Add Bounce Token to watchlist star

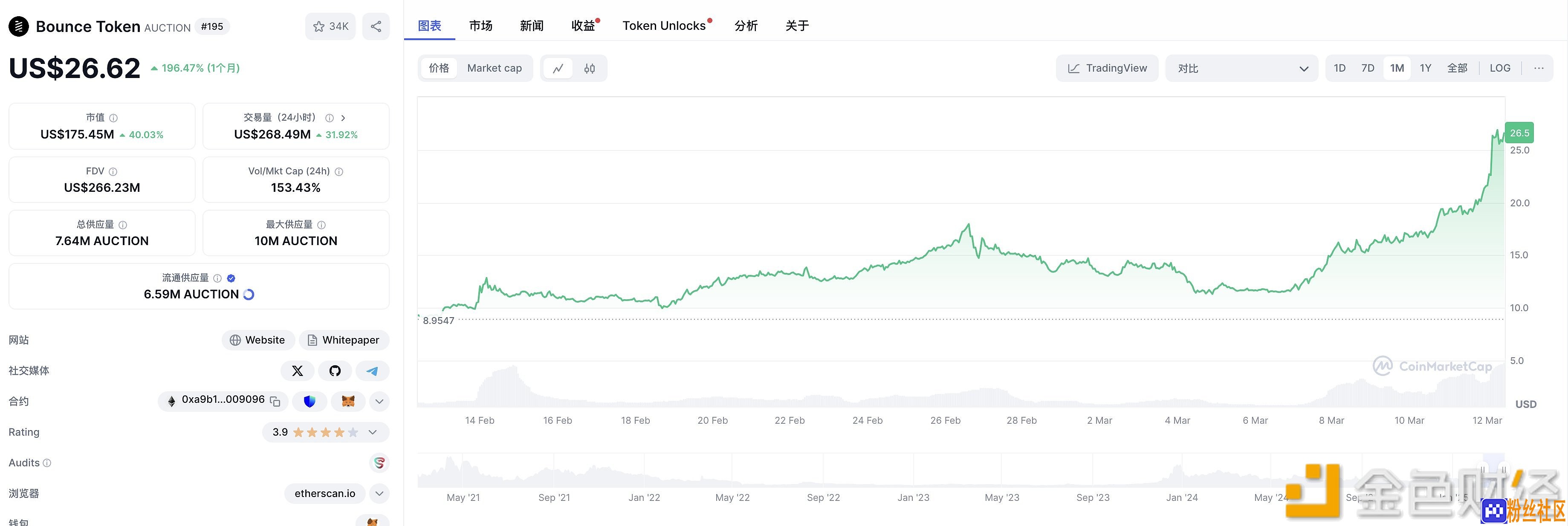coord(330,27)
